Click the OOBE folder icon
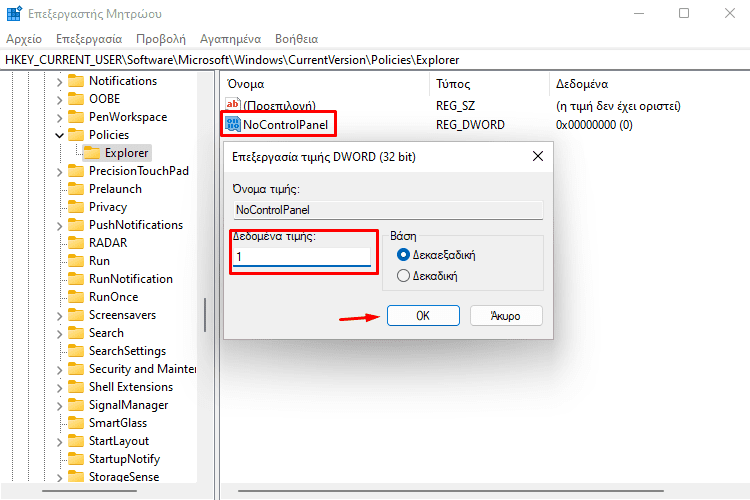Screen dimensions: 750x500 [76, 99]
